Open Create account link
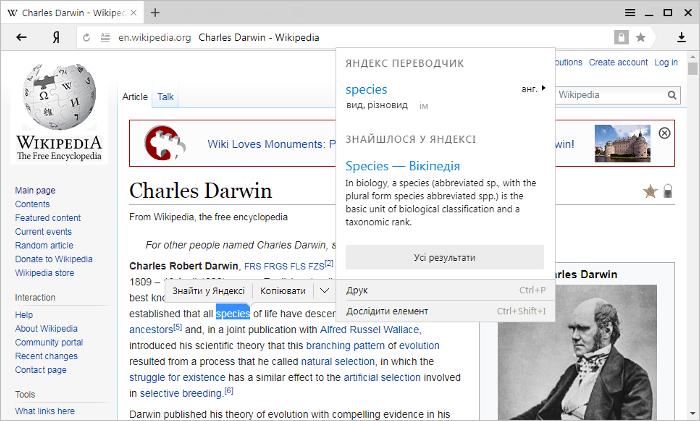700x421 pixels. pos(618,63)
